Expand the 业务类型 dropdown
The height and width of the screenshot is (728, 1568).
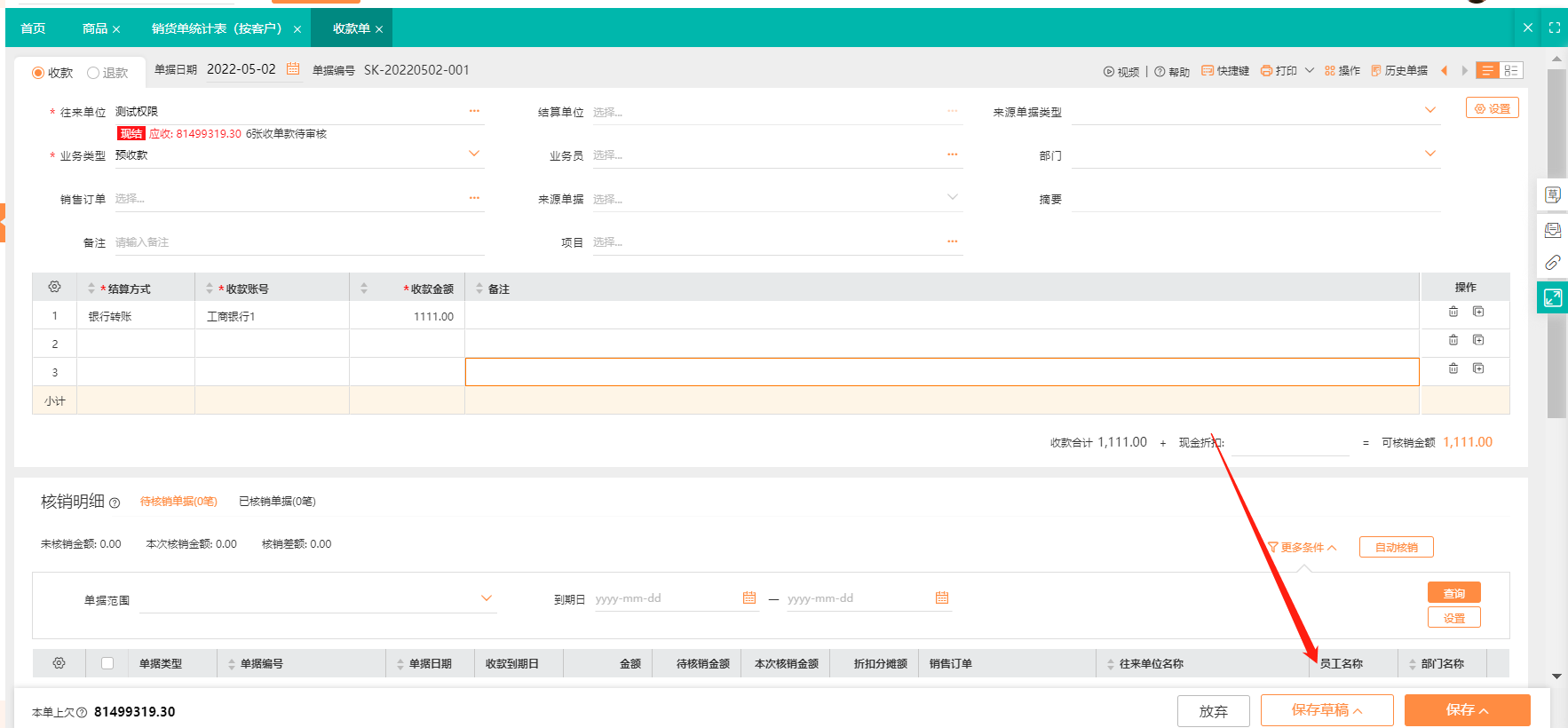[474, 154]
